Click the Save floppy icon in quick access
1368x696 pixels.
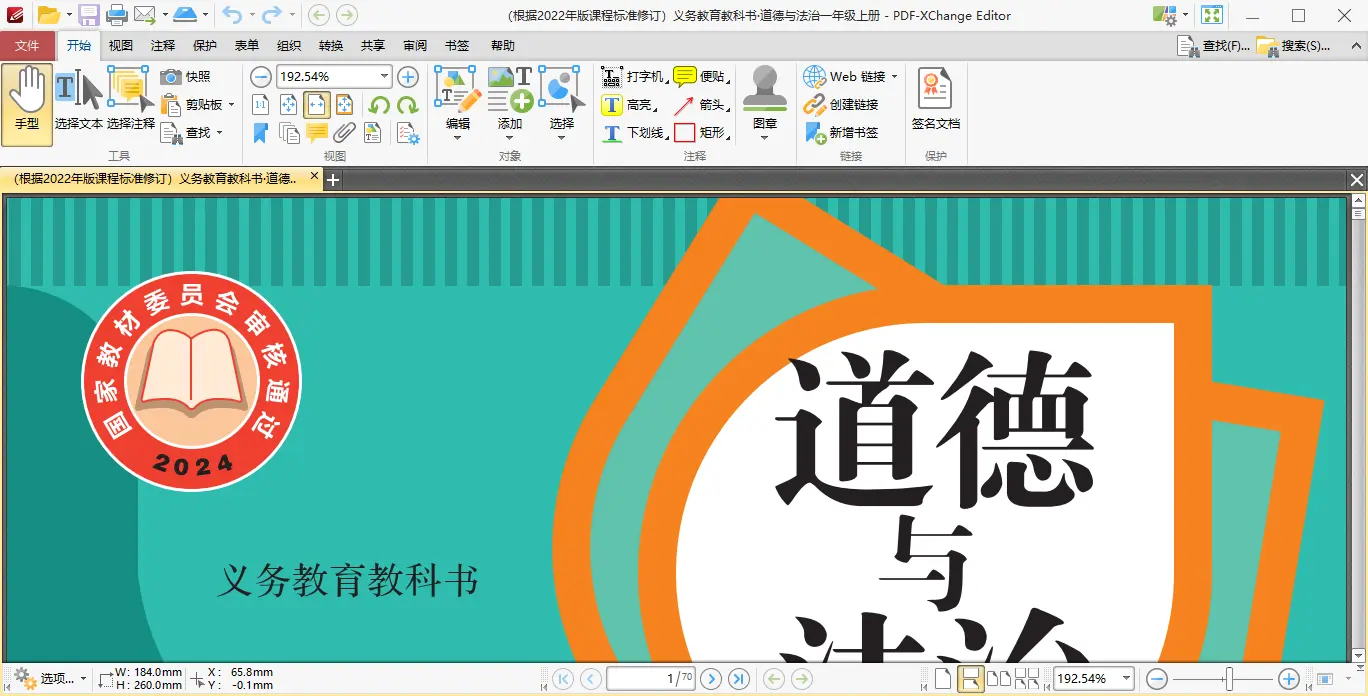(x=88, y=15)
